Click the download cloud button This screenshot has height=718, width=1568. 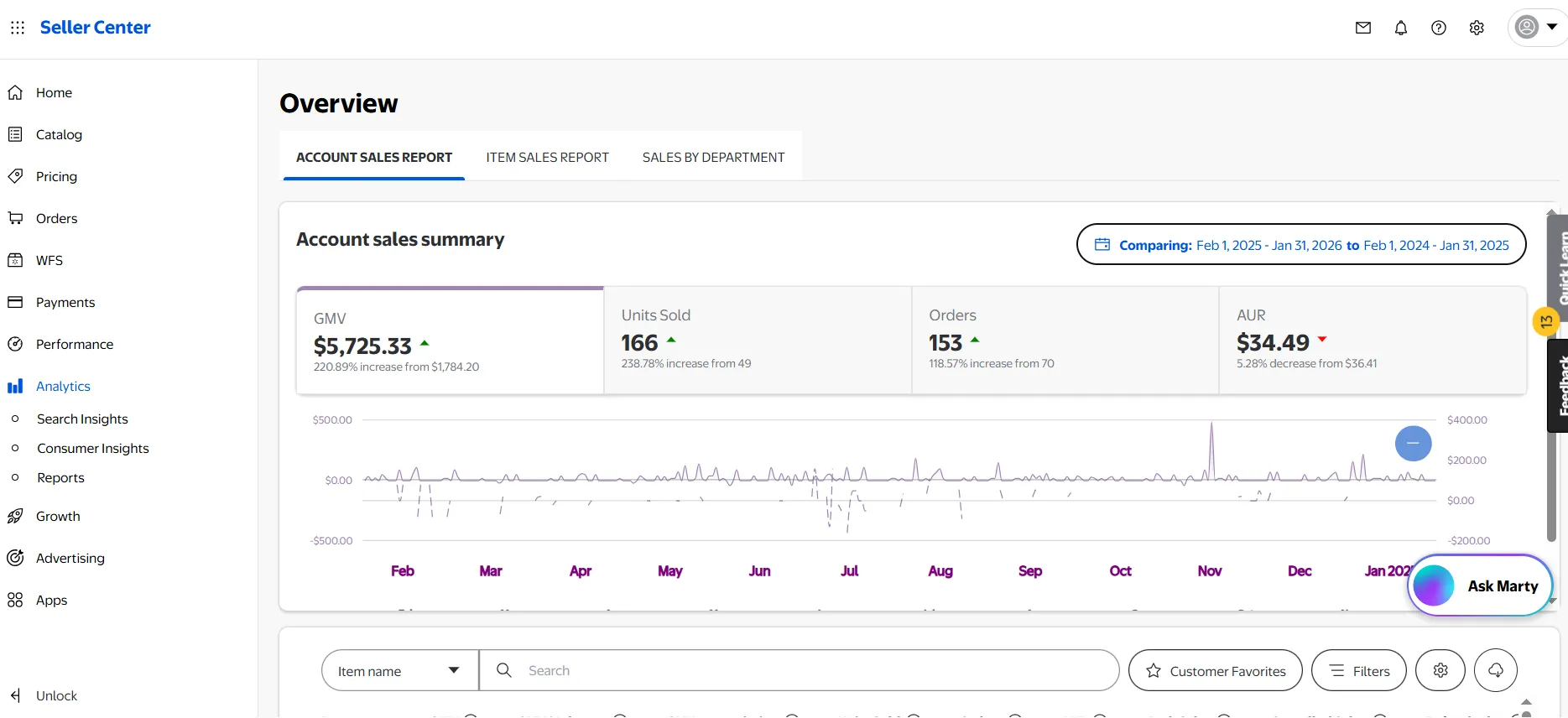tap(1496, 670)
